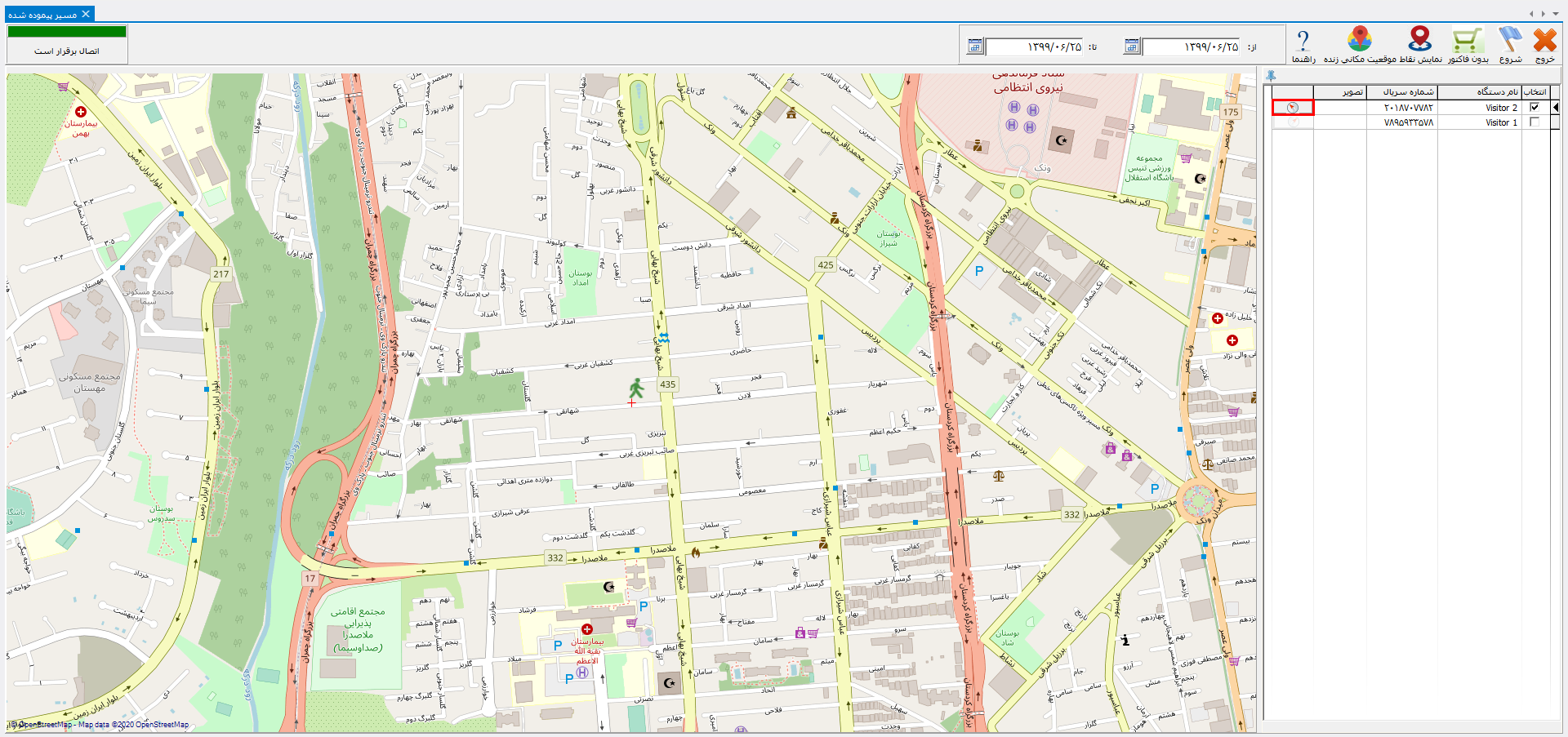Select the مسیر پیموده شده tab
The width and height of the screenshot is (1568, 737).
42,15
